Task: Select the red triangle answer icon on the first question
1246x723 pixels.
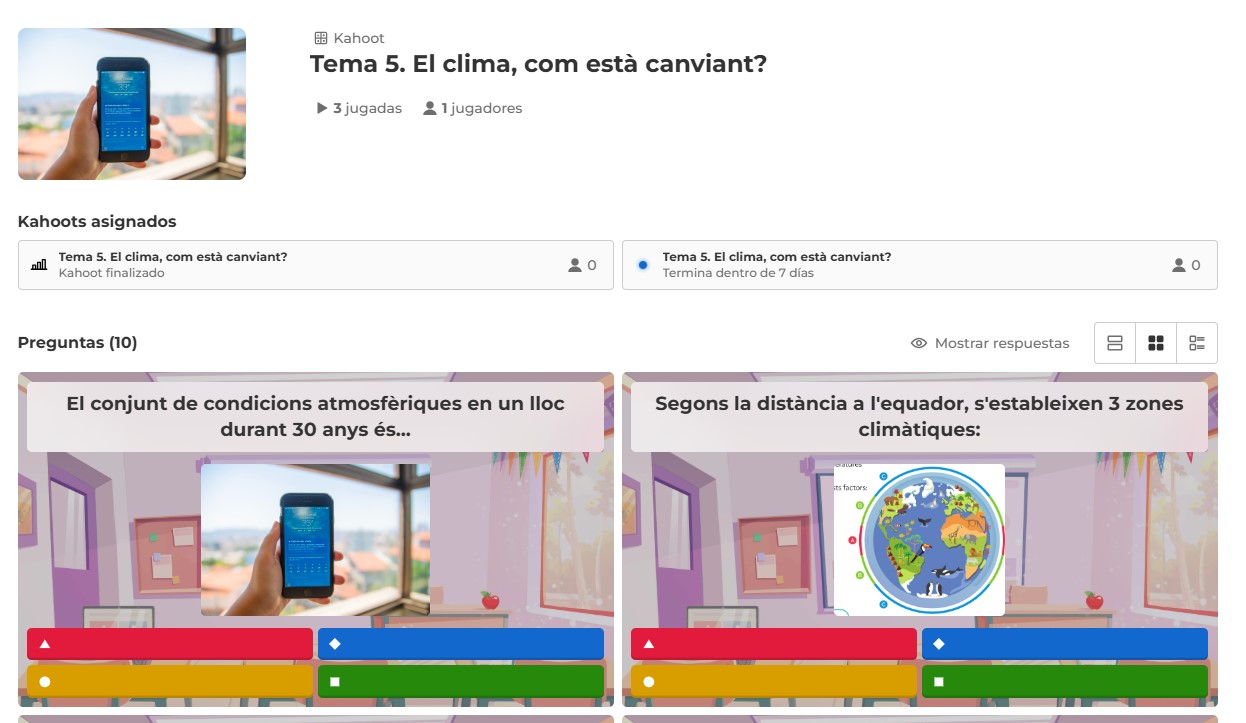Action: tap(44, 643)
